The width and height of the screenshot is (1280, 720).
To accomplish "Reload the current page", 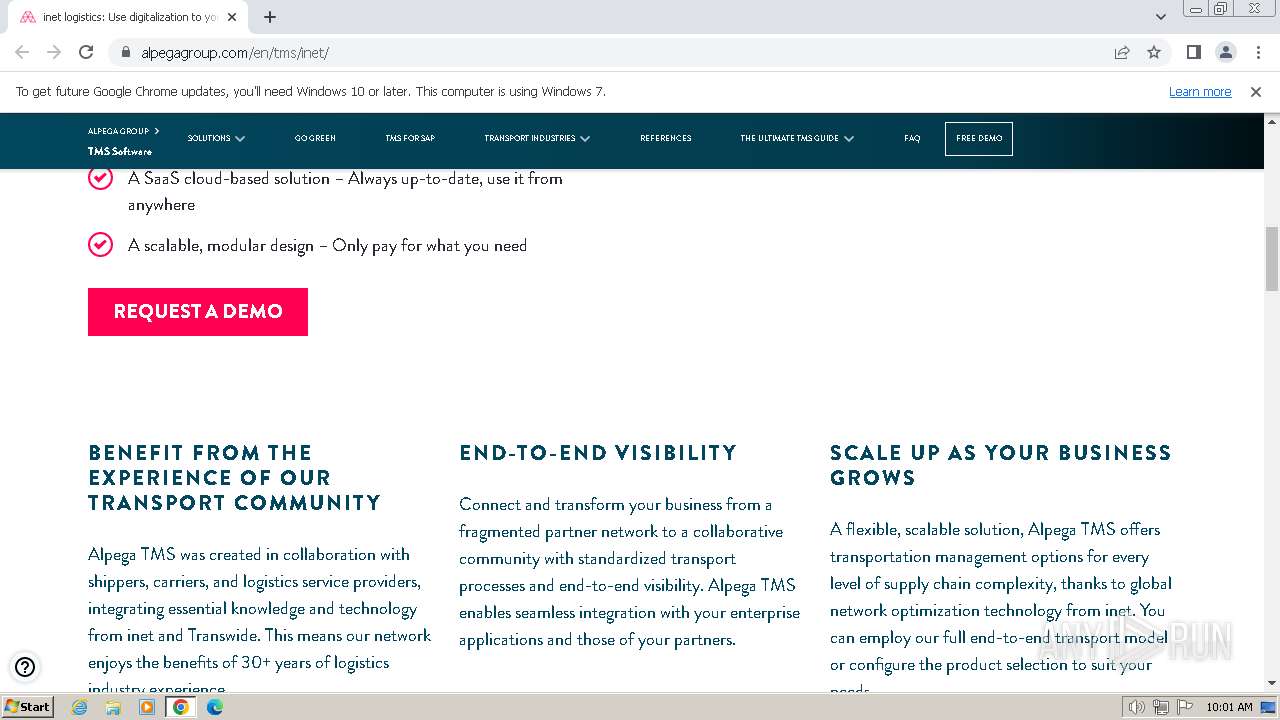I will pos(86,52).
